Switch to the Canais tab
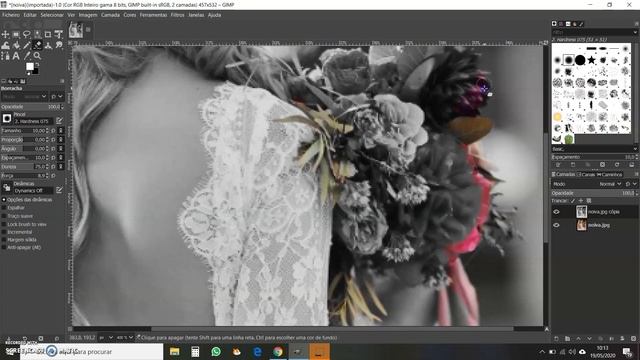This screenshot has width=640, height=360. coord(586,174)
